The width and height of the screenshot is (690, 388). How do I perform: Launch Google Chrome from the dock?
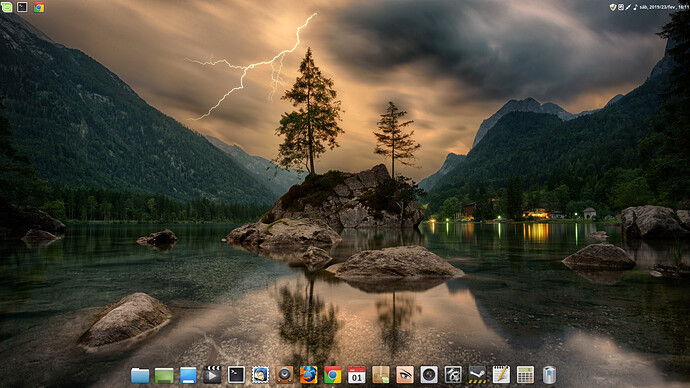point(333,375)
